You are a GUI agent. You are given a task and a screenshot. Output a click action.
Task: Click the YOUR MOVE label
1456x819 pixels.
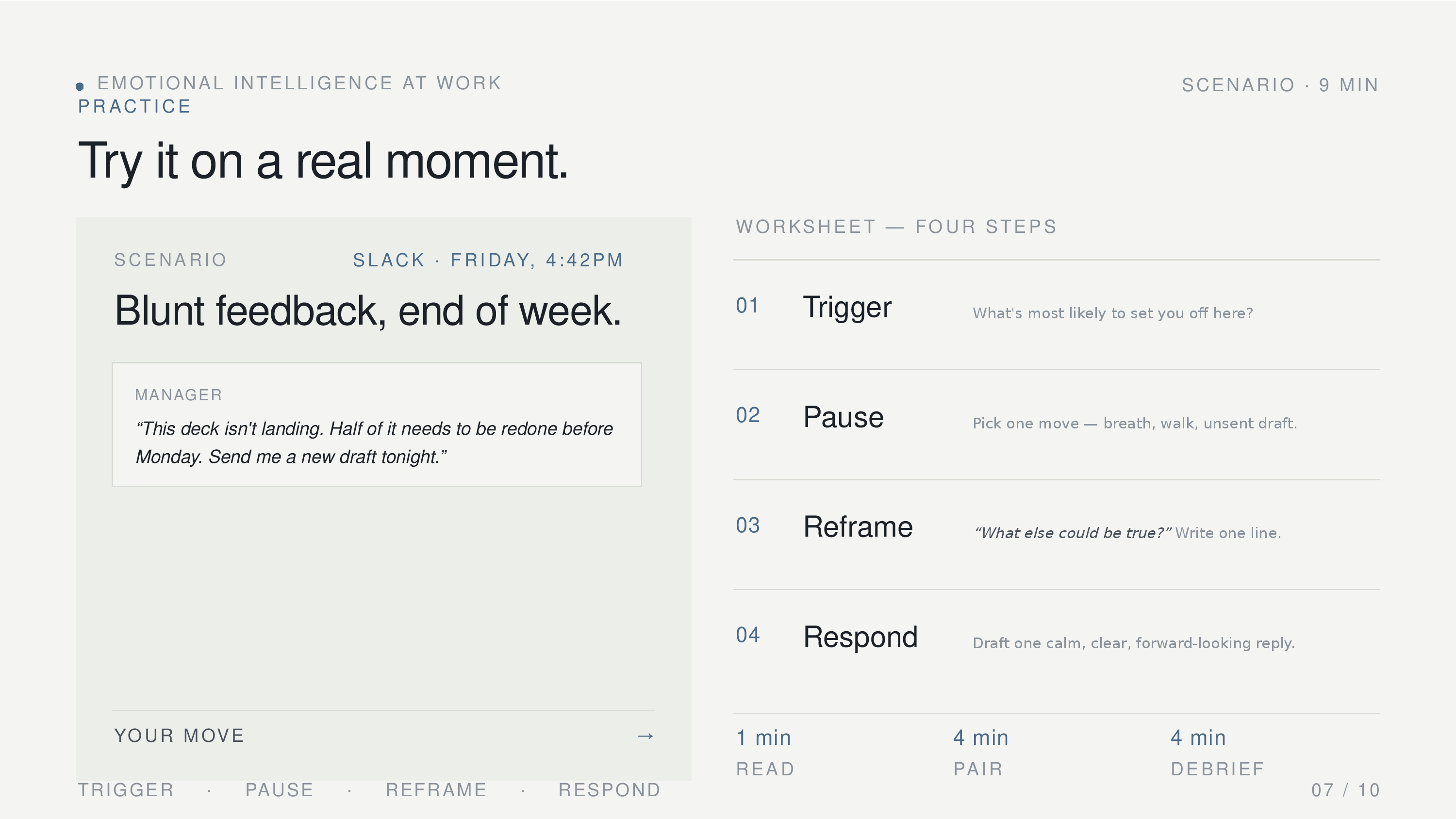click(179, 736)
